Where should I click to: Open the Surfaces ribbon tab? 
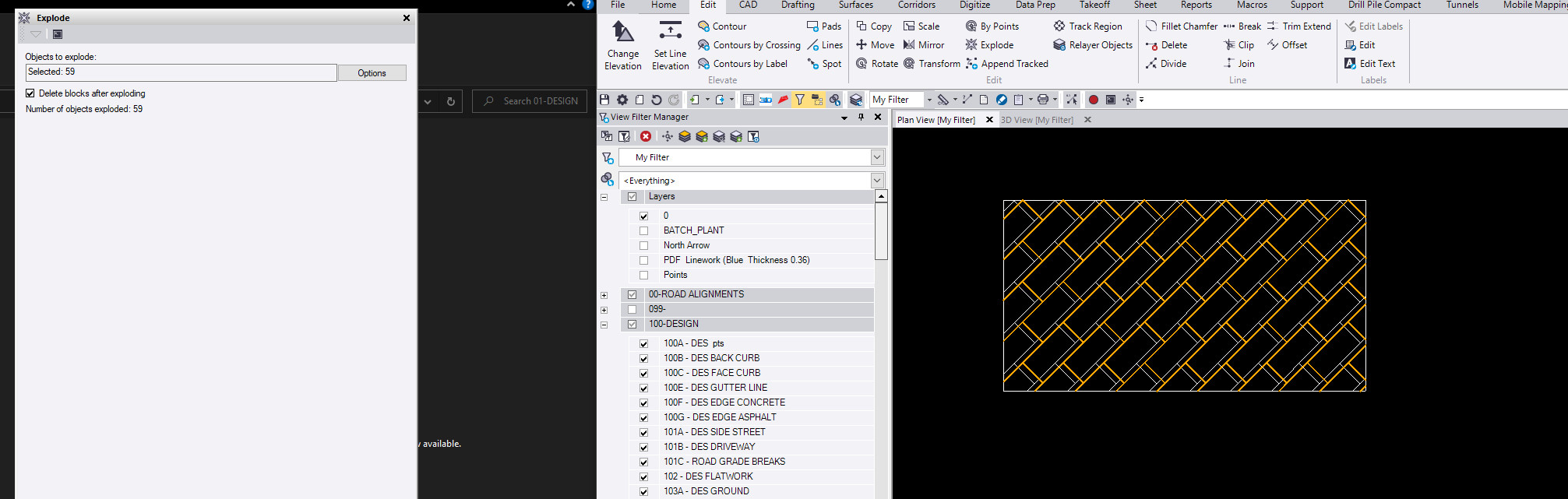pos(855,5)
